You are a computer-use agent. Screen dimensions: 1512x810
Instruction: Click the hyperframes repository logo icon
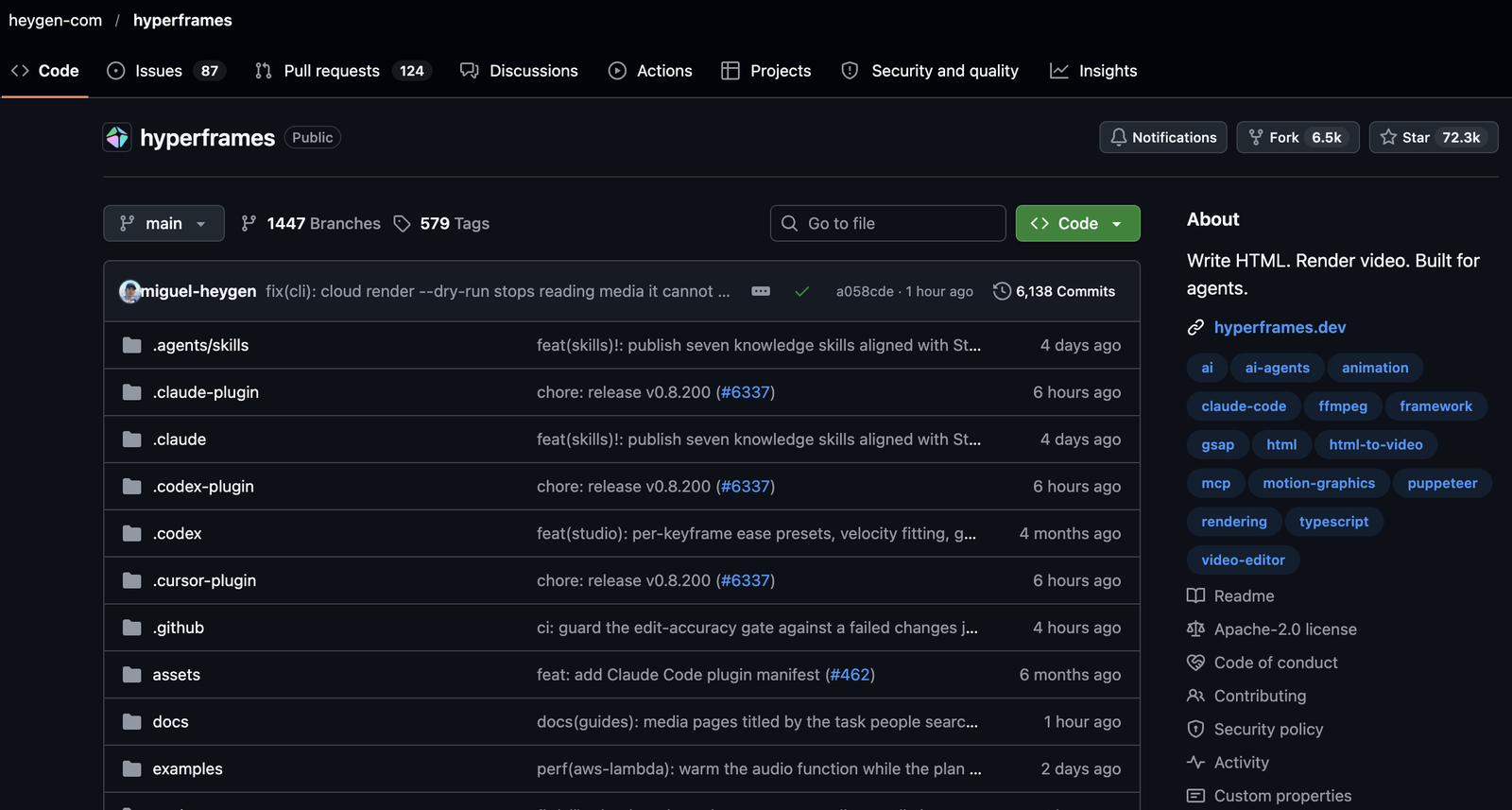[x=117, y=138]
